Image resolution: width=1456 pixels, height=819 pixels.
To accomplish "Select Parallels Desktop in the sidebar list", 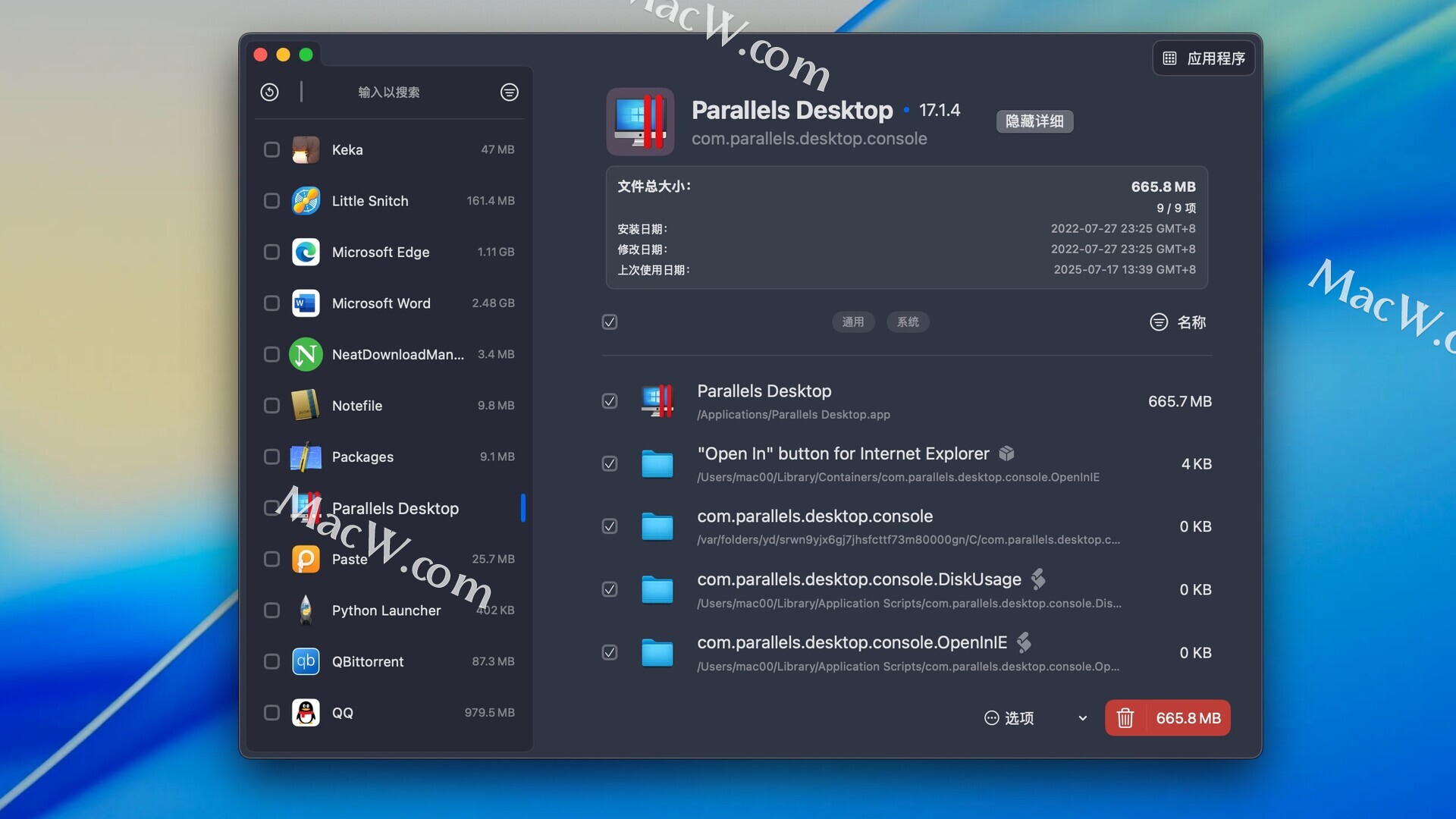I will click(389, 508).
